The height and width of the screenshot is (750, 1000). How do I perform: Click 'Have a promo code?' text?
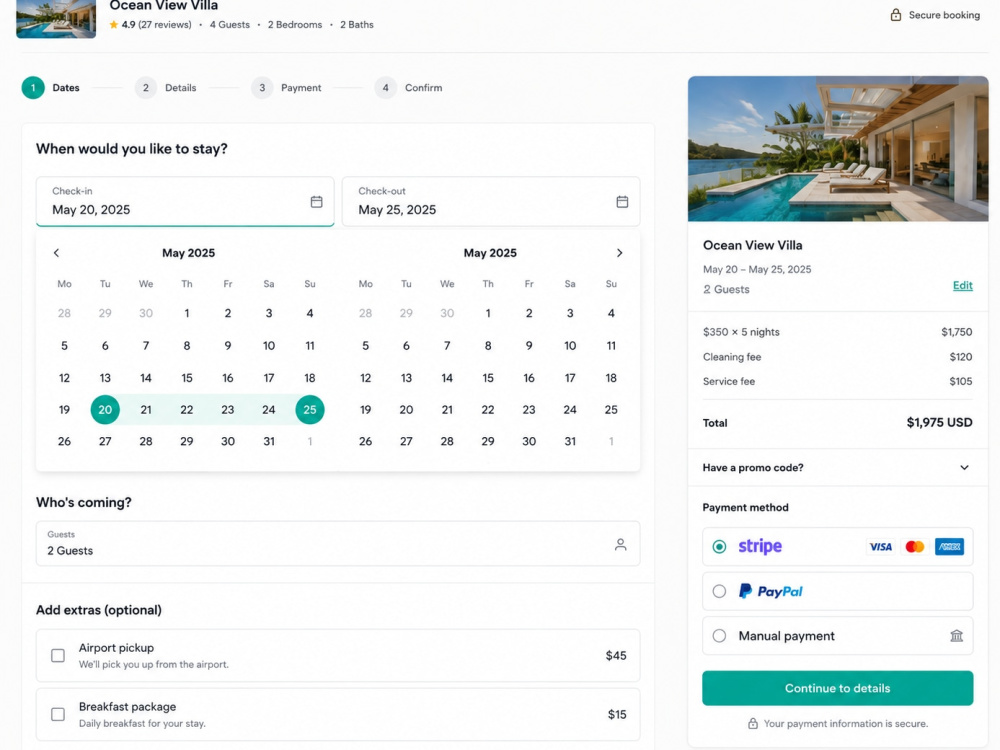tap(753, 467)
